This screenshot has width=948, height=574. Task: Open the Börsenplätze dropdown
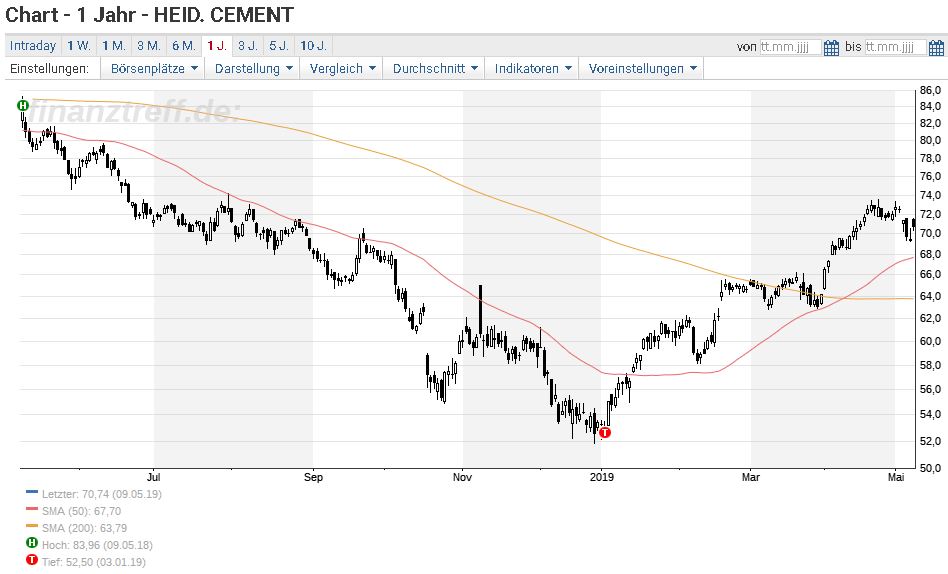coord(154,68)
